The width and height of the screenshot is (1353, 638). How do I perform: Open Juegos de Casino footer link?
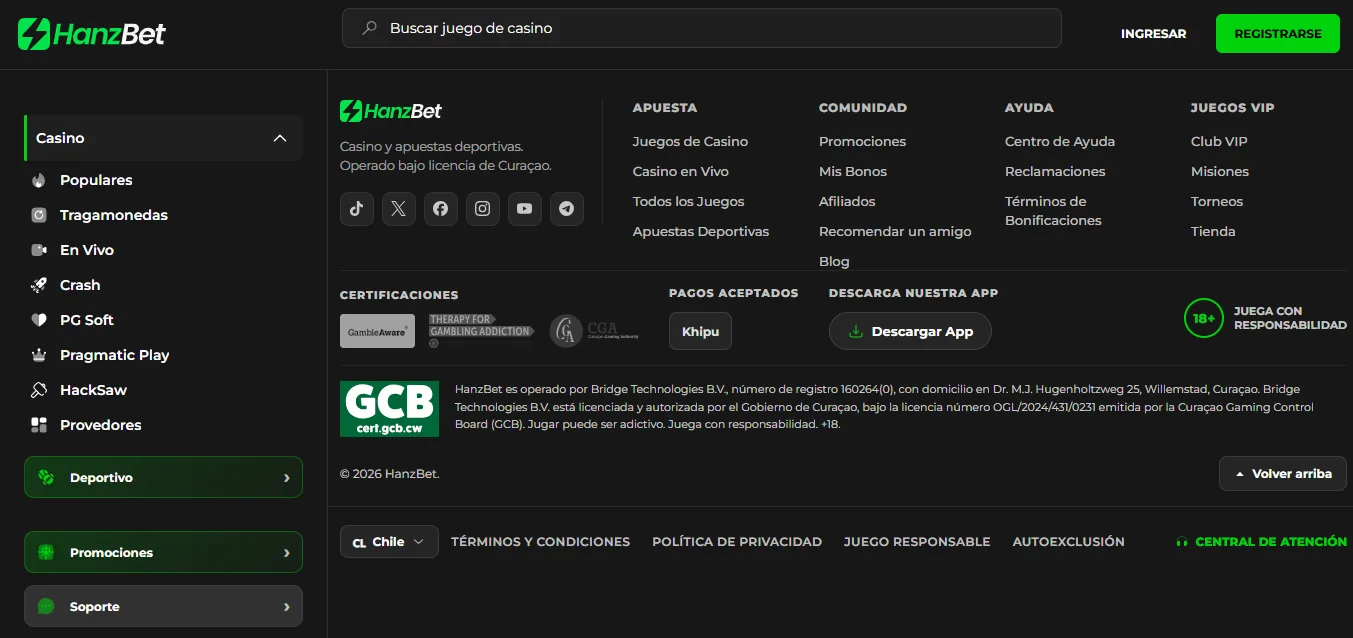coord(690,142)
